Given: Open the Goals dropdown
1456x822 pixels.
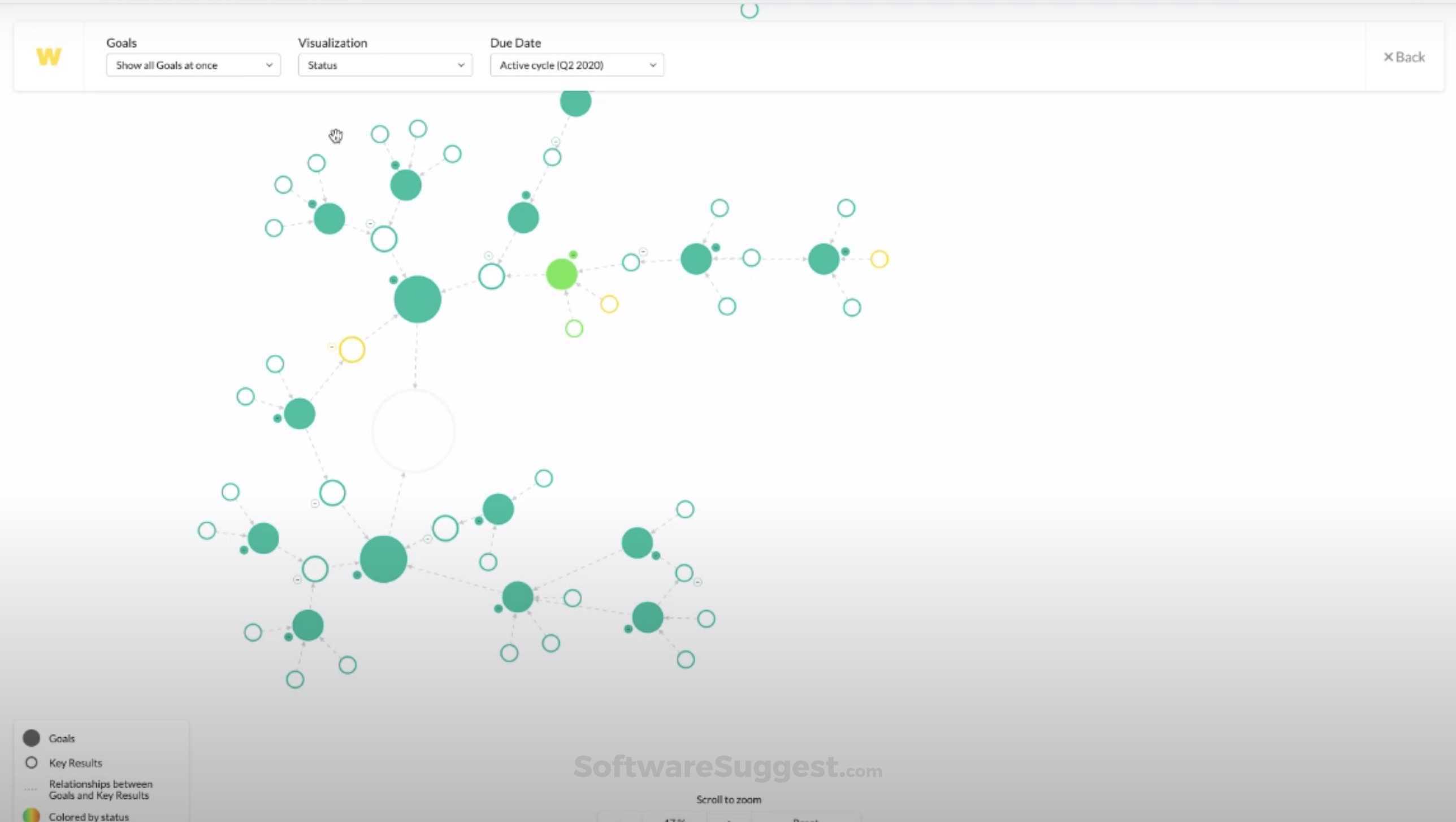Looking at the screenshot, I should (193, 65).
